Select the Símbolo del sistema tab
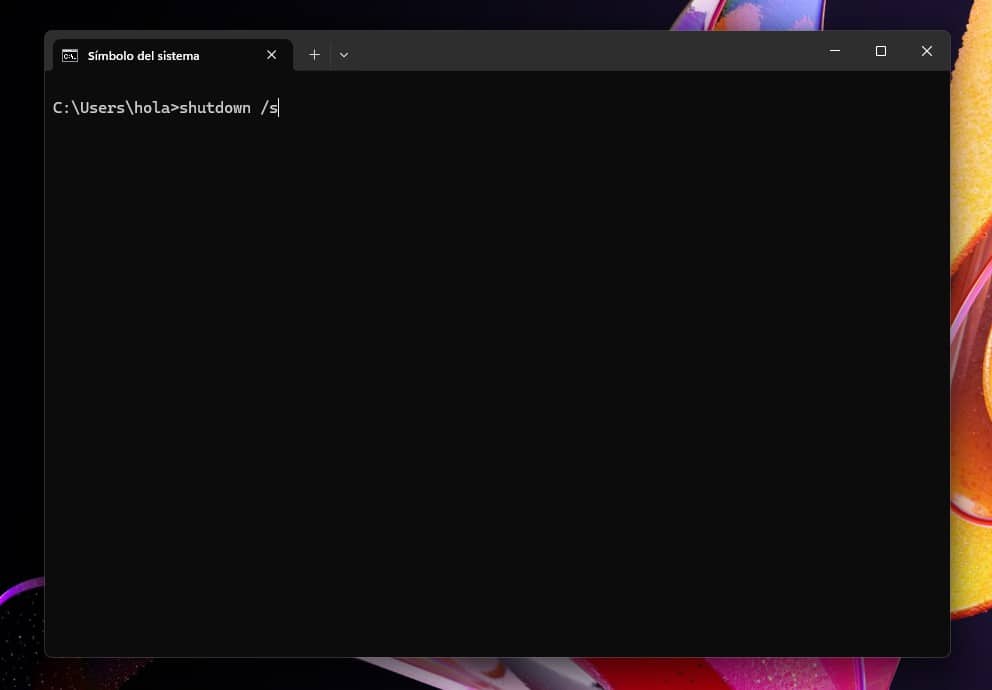 pos(172,56)
